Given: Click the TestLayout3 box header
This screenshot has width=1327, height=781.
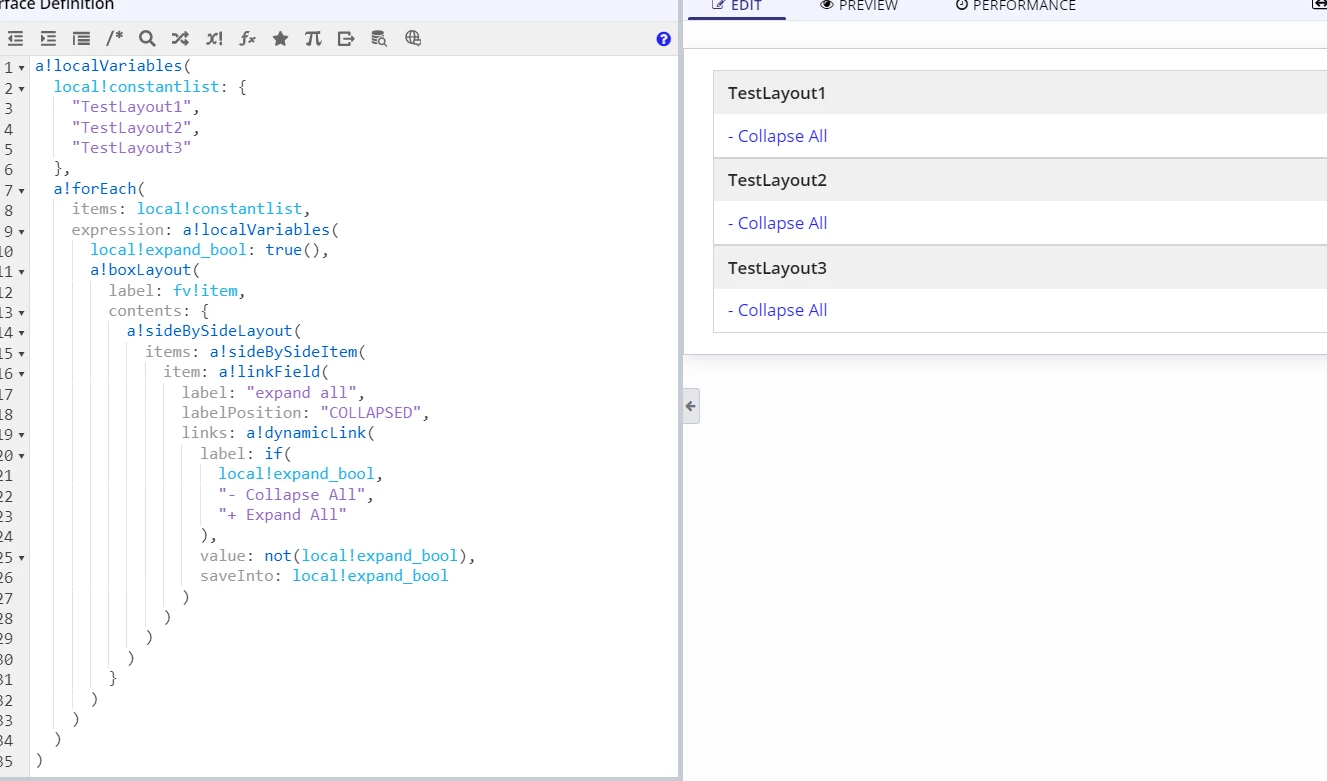Looking at the screenshot, I should point(1020,268).
